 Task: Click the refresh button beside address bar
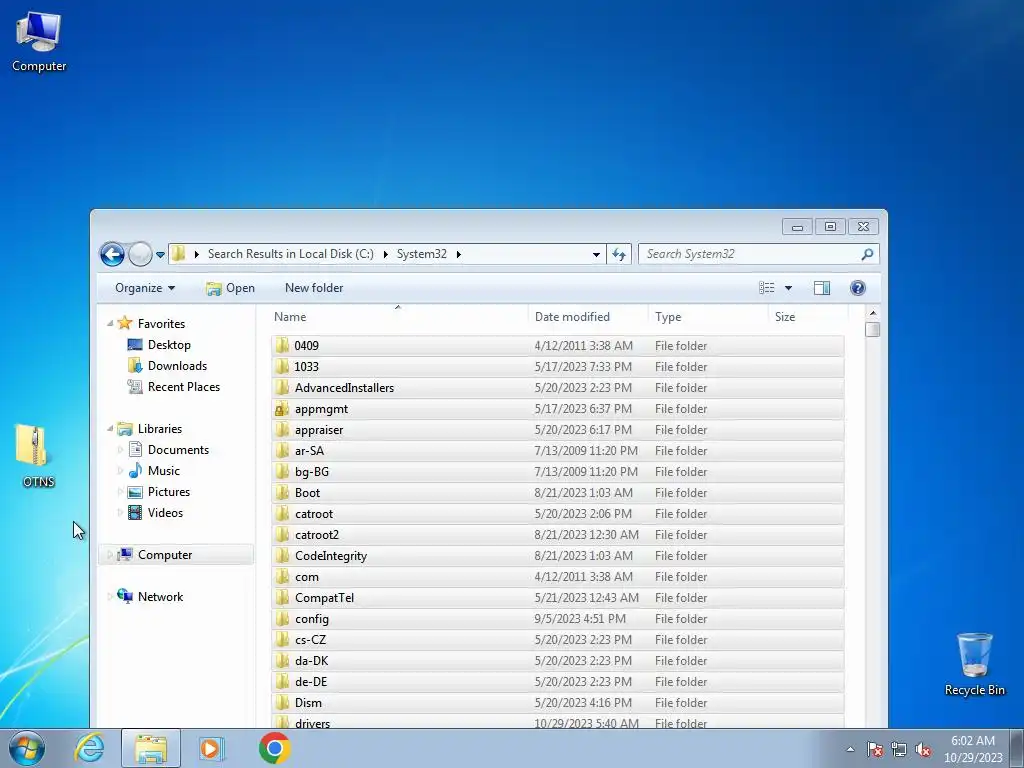(x=618, y=254)
